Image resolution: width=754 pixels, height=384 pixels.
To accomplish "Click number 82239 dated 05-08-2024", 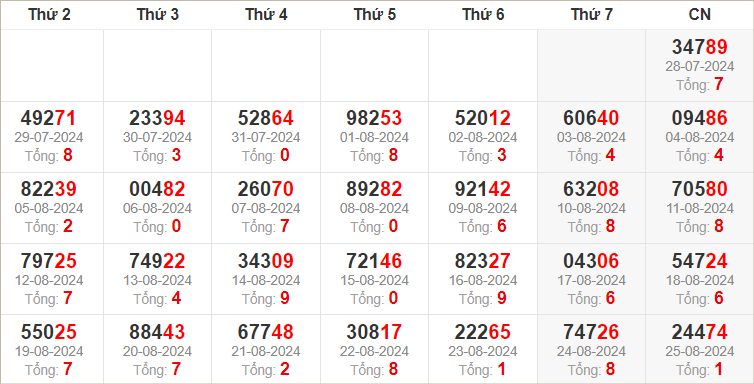I will click(x=48, y=189).
